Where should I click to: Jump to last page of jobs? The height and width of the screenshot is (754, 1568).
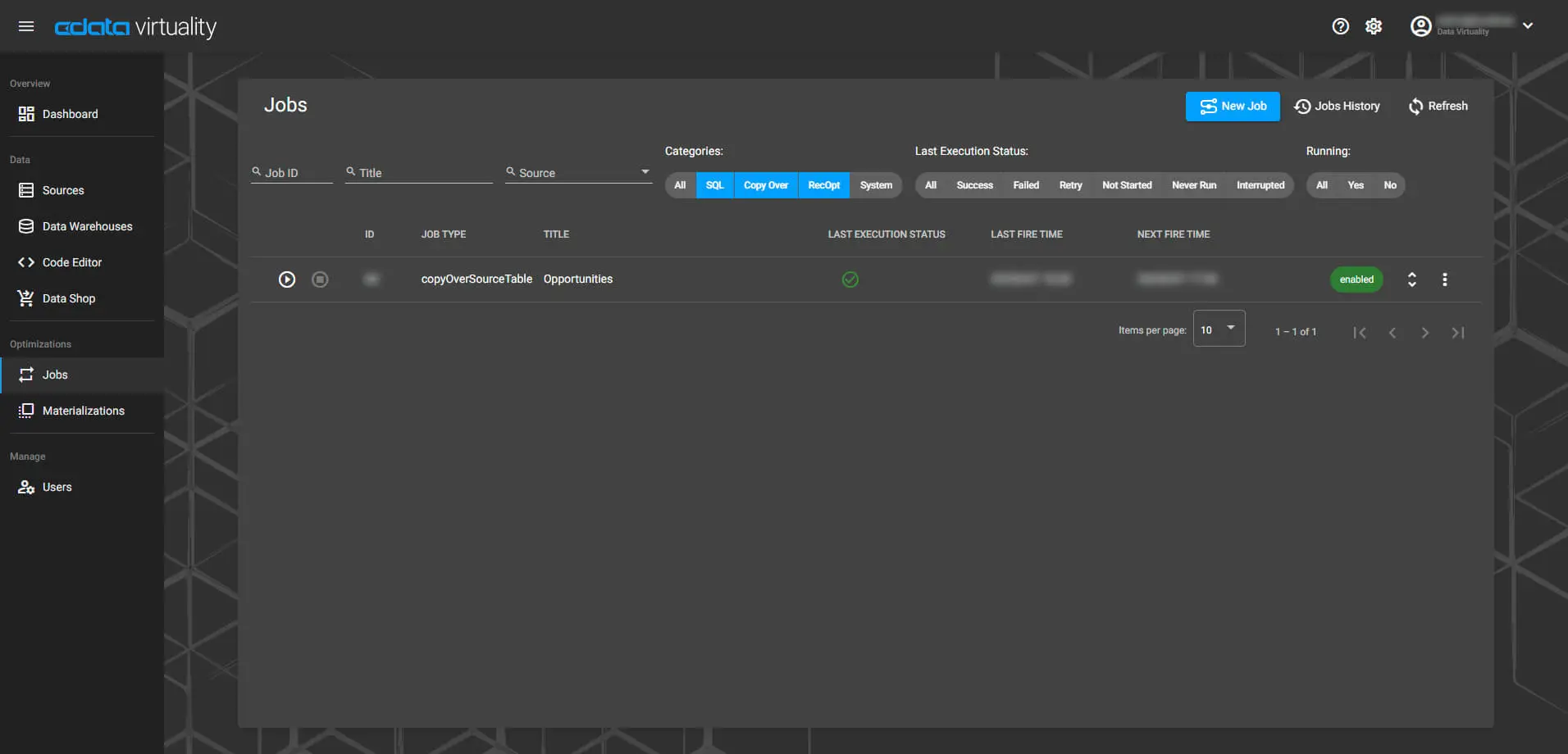pos(1457,333)
